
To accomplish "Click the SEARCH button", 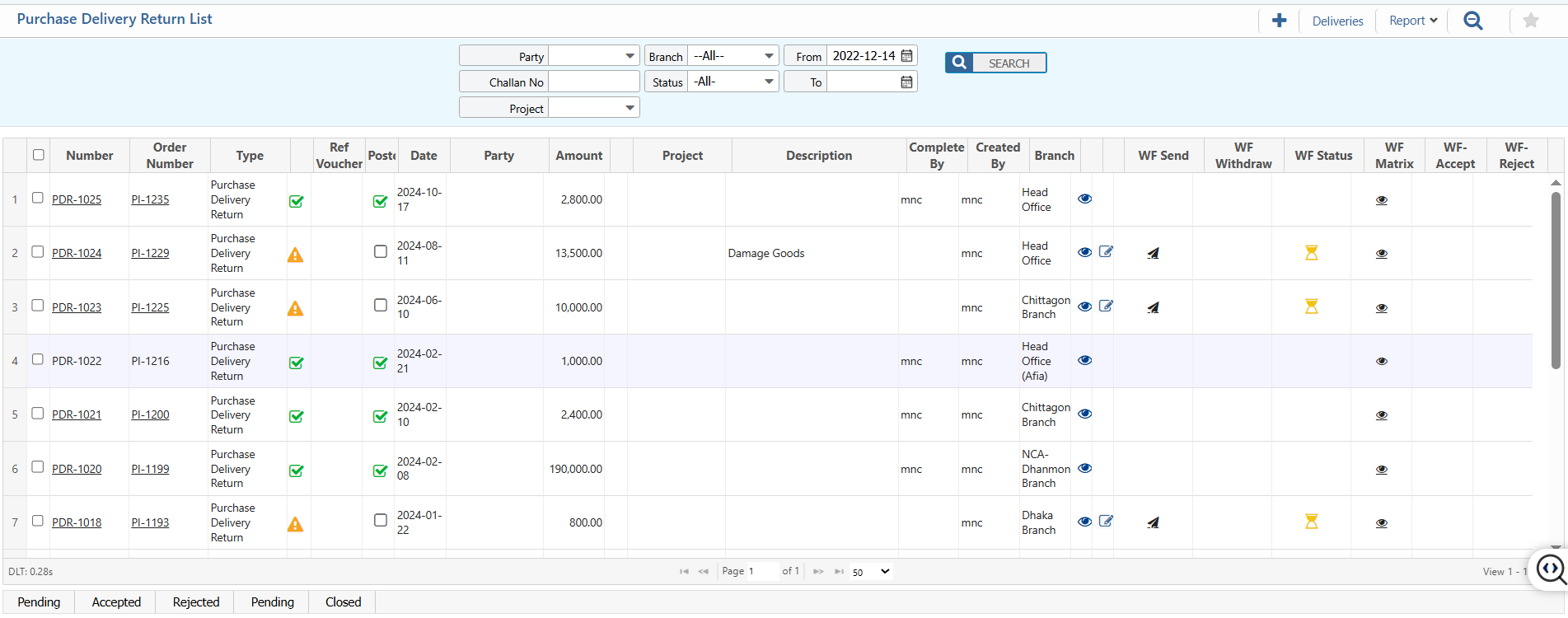I will click(996, 63).
